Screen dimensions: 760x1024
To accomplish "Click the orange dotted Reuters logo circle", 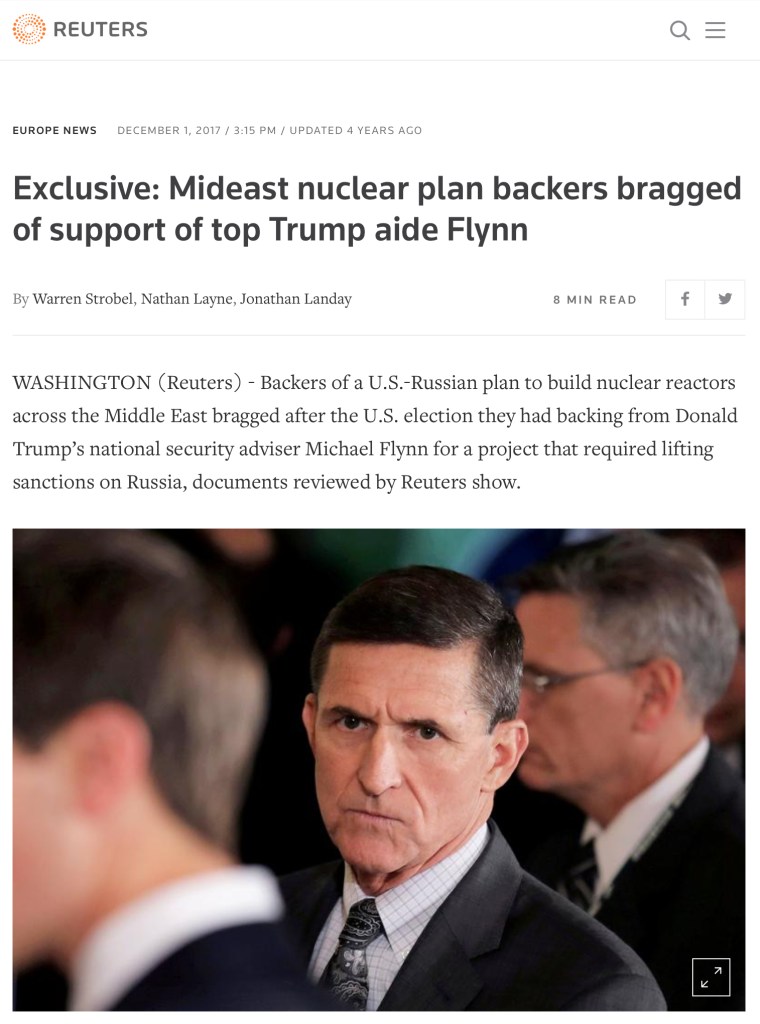I will point(29,29).
